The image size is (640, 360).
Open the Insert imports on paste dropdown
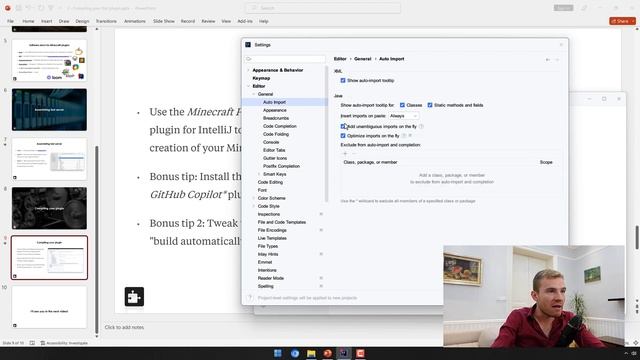pos(403,116)
